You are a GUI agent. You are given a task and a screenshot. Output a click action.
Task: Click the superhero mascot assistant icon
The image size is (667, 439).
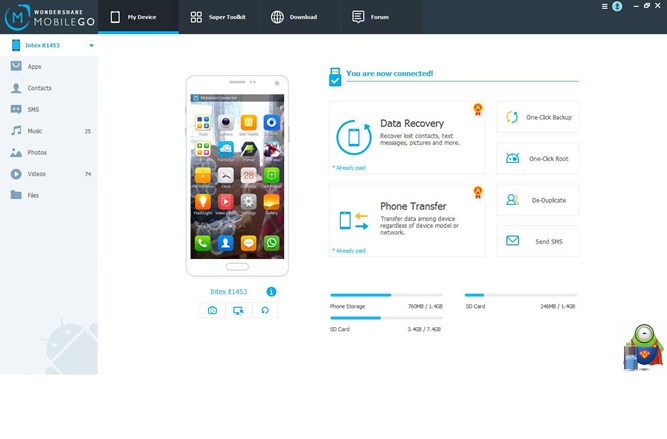tap(644, 347)
